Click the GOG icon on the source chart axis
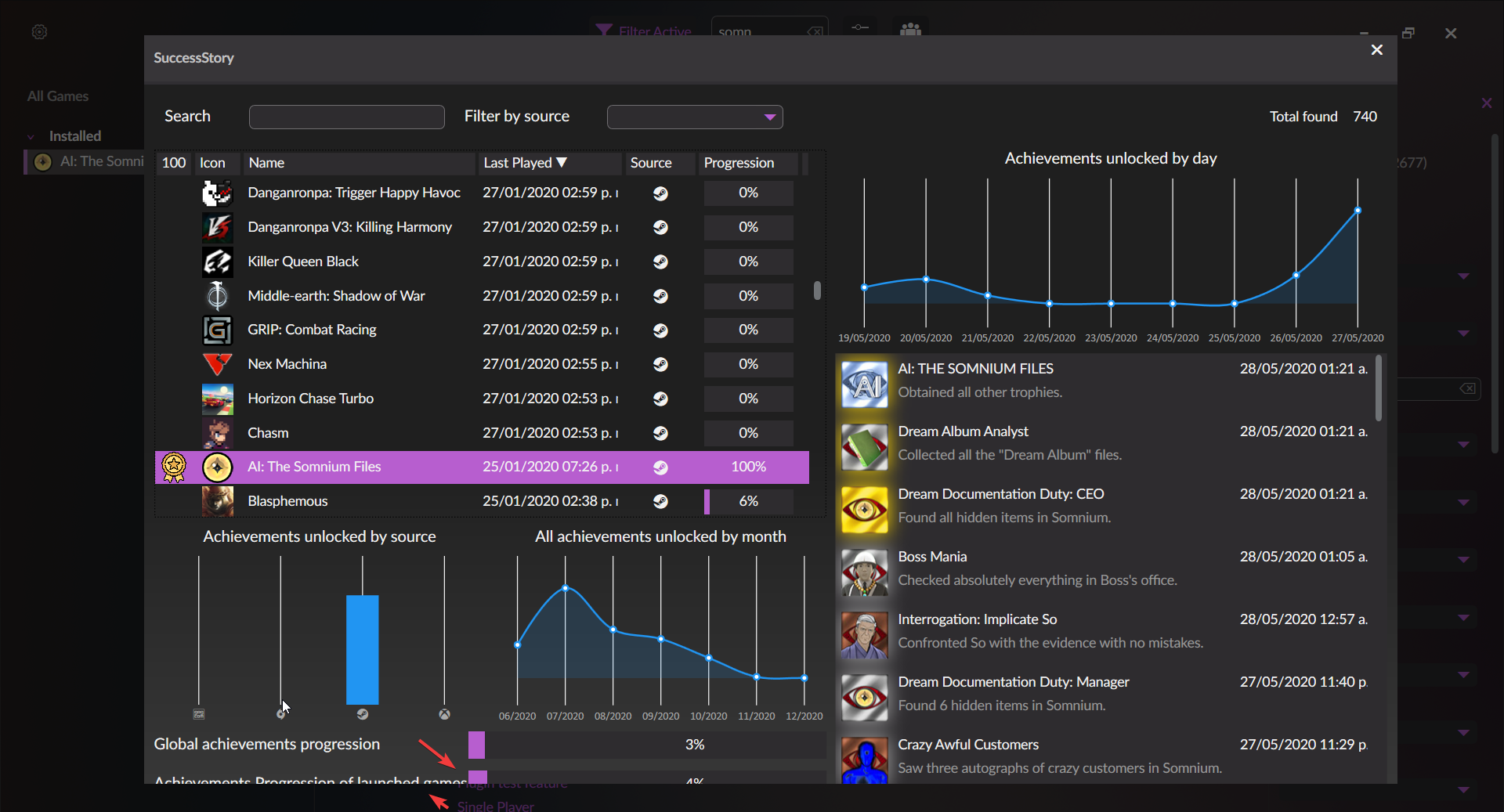This screenshot has height=812, width=1504. 200,713
